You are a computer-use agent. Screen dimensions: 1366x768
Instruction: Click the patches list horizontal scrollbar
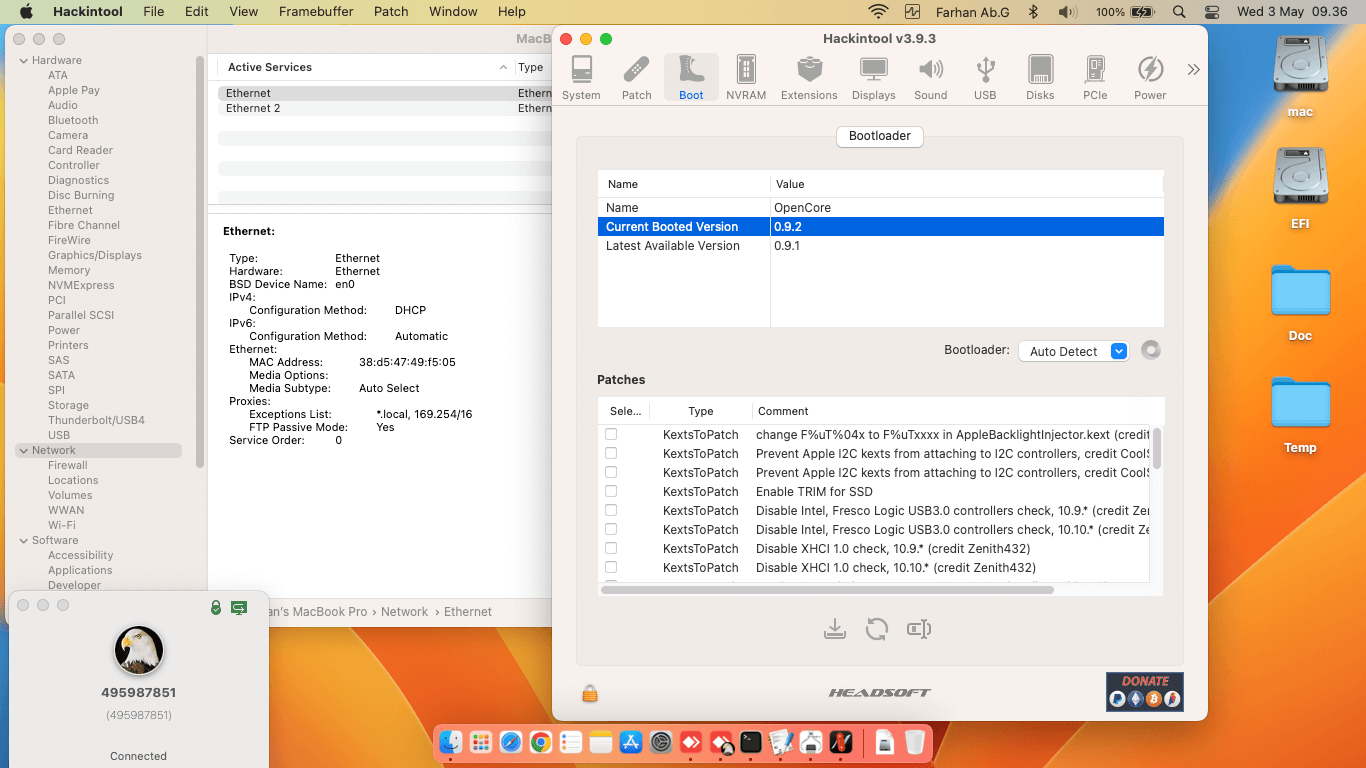point(827,590)
